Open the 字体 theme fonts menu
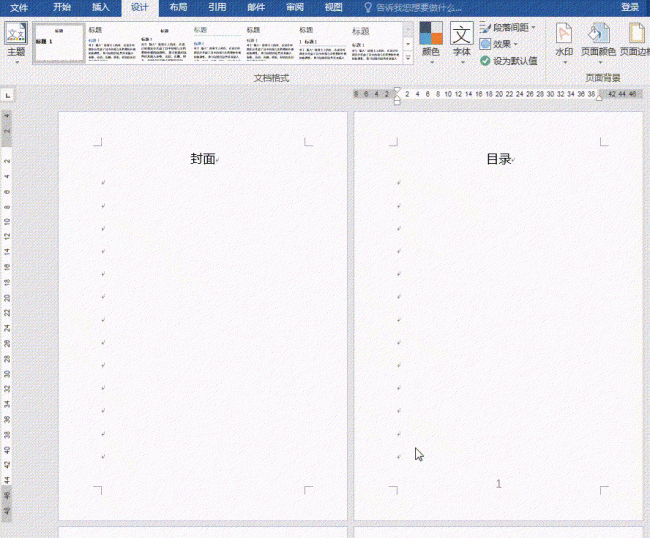650x538 pixels. (461, 43)
